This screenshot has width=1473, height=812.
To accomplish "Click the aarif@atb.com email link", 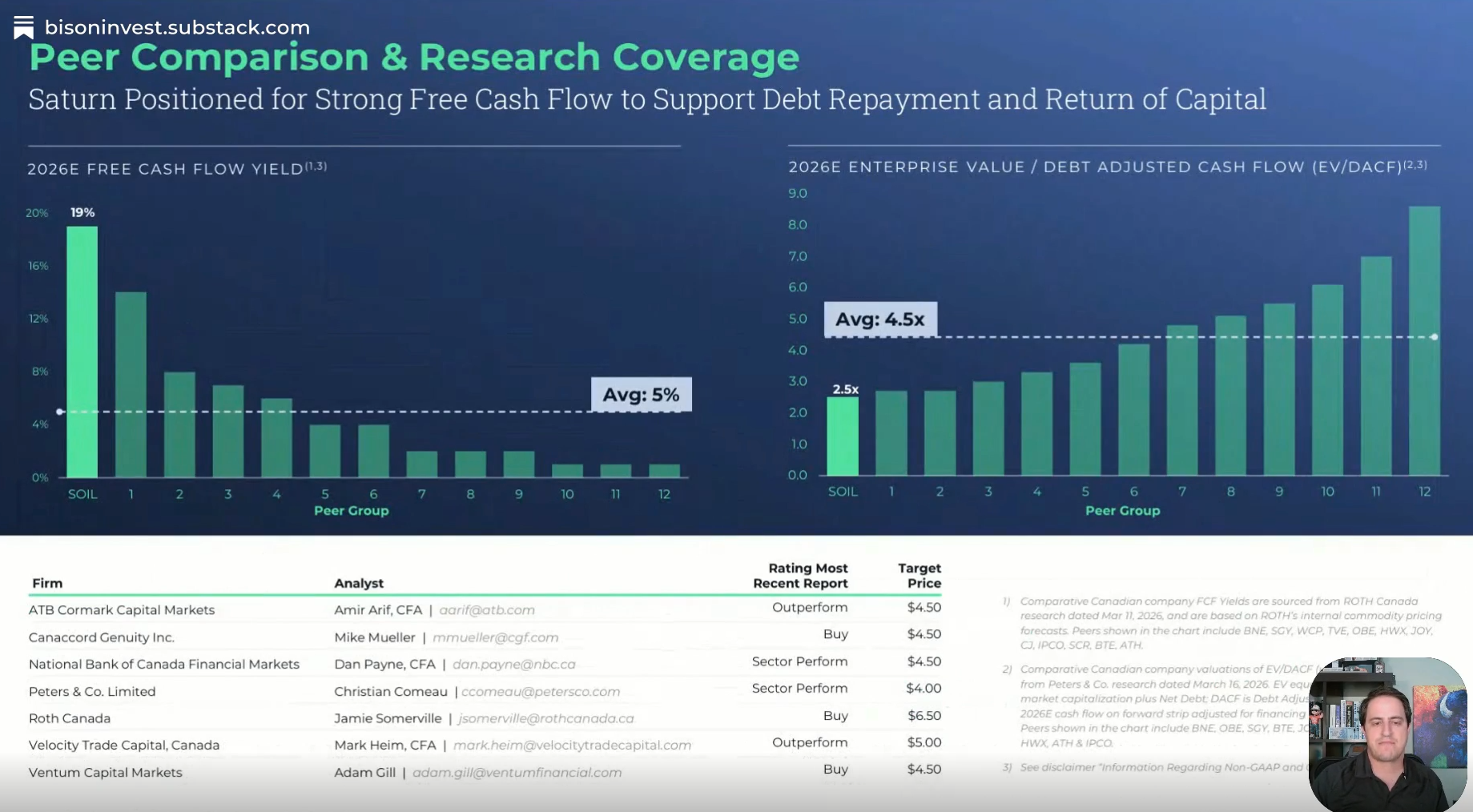I will (x=486, y=610).
